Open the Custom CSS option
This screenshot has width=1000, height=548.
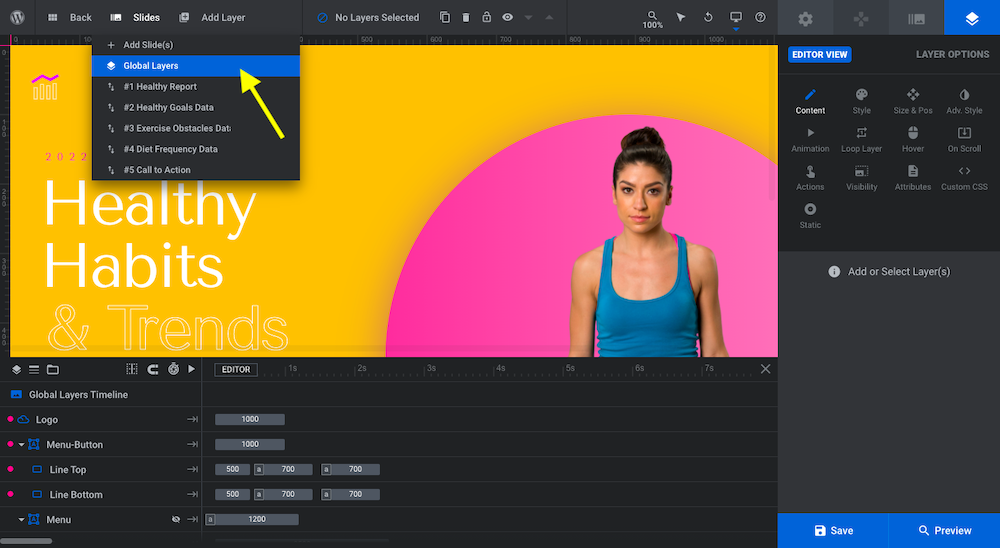(964, 178)
